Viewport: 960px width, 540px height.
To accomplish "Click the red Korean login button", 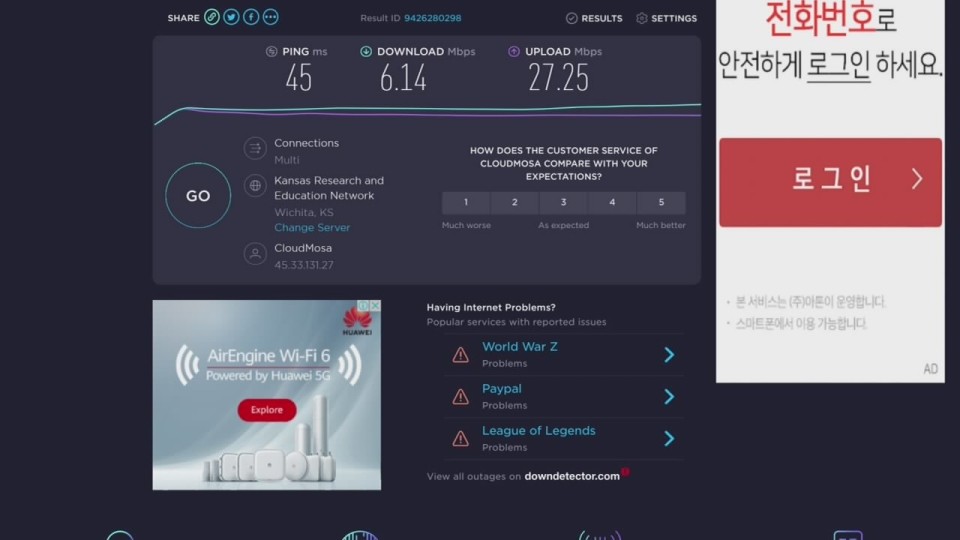I will [830, 182].
